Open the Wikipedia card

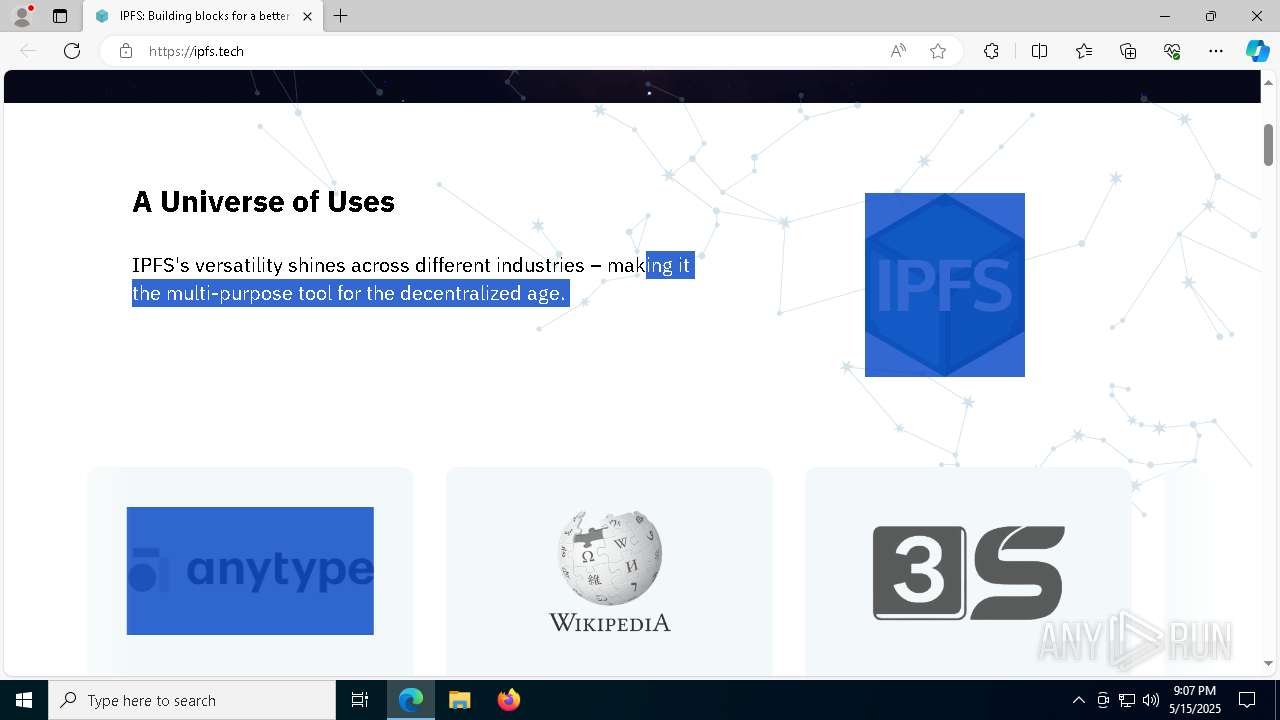[x=609, y=571]
